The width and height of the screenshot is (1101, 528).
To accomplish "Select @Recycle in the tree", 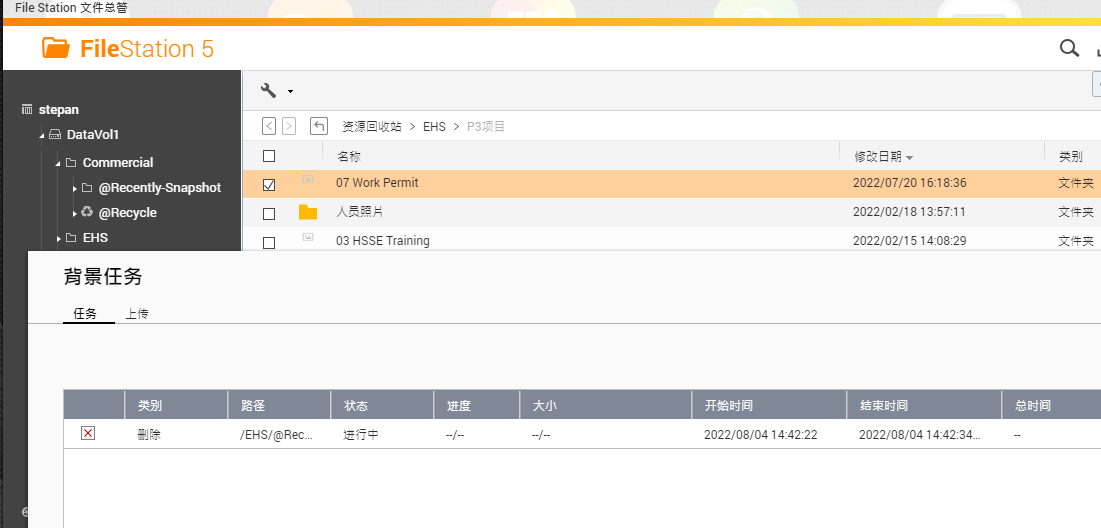I will pyautogui.click(x=128, y=212).
